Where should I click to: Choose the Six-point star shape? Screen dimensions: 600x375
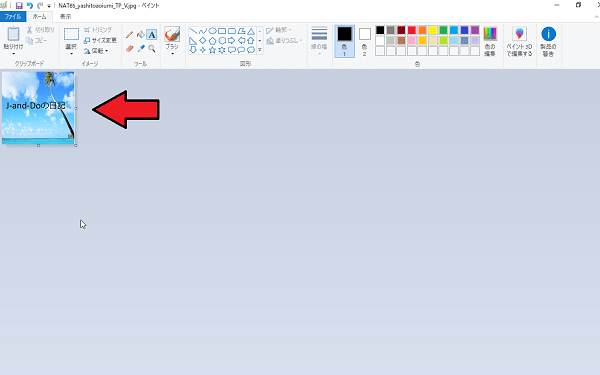click(222, 50)
